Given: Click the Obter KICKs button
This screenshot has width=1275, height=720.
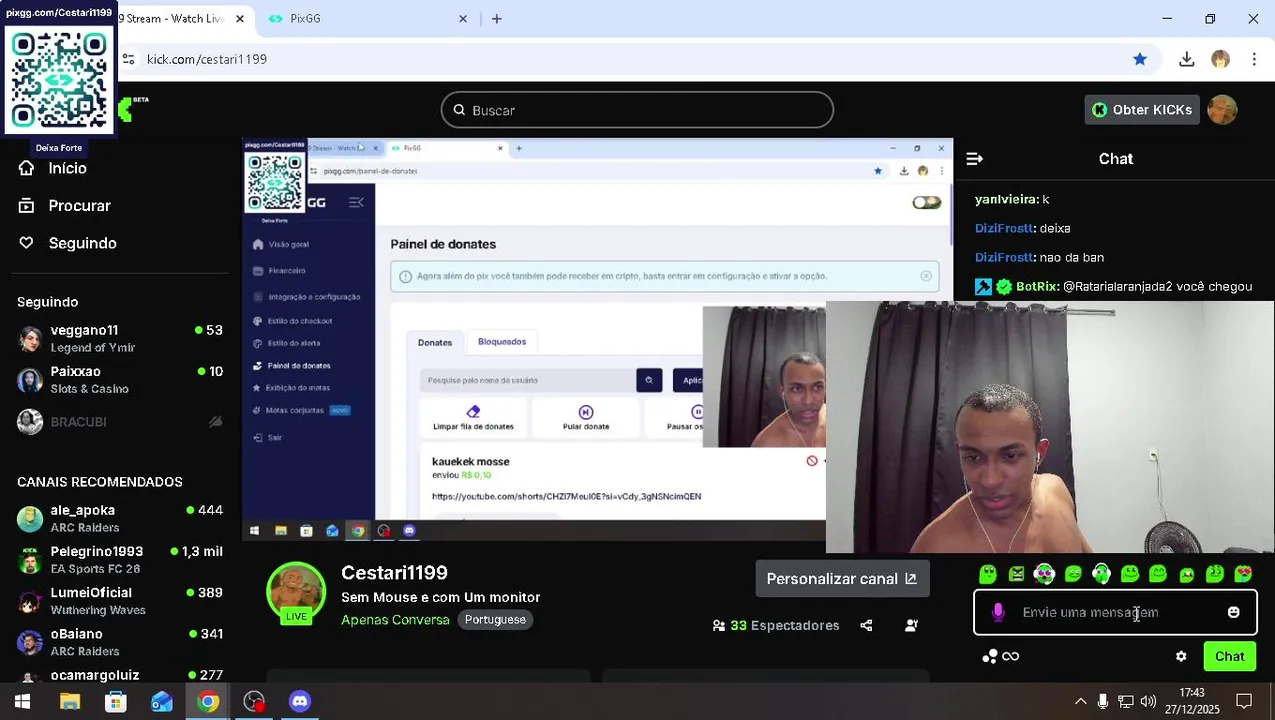Looking at the screenshot, I should [x=1142, y=110].
